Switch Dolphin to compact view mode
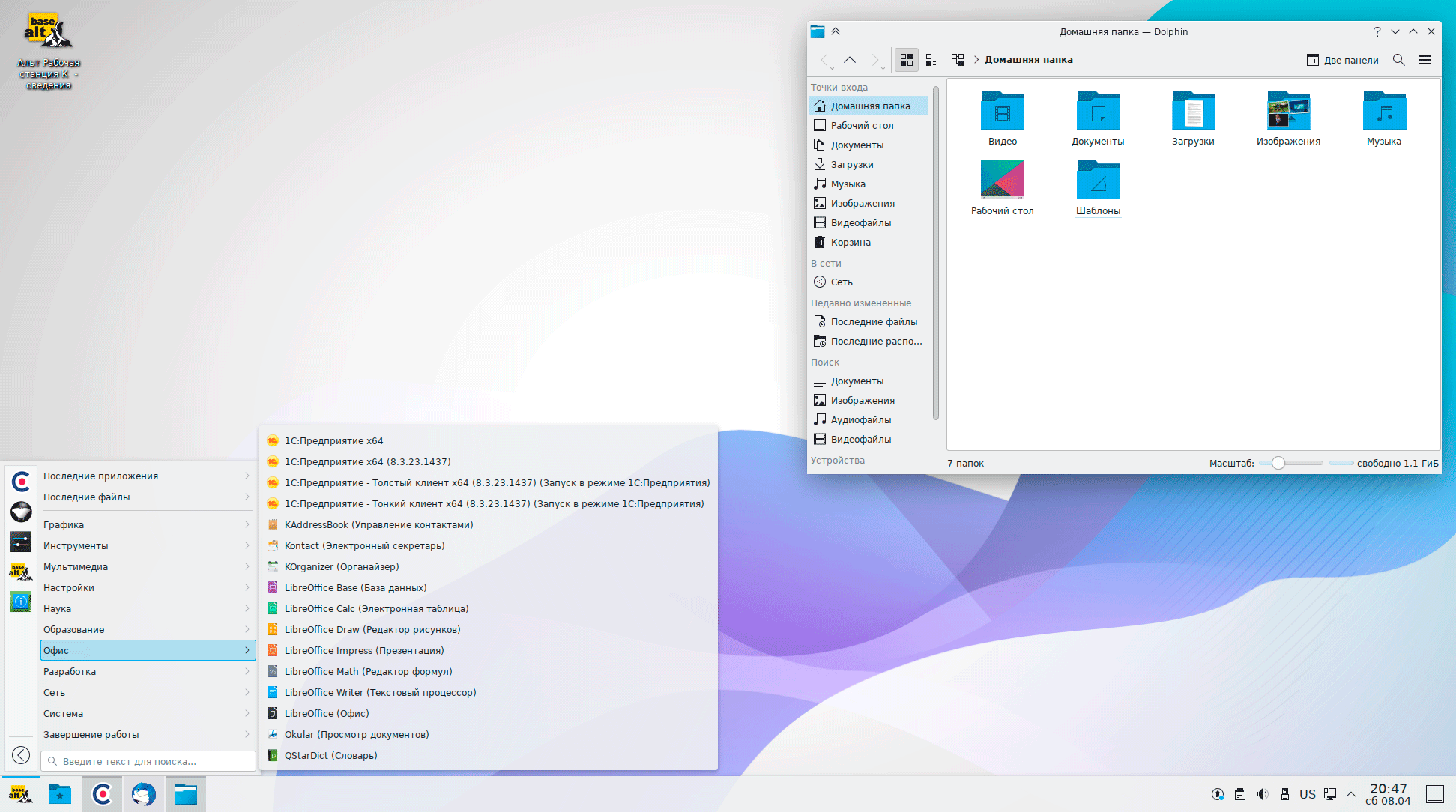Viewport: 1456px width, 812px height. coord(931,60)
